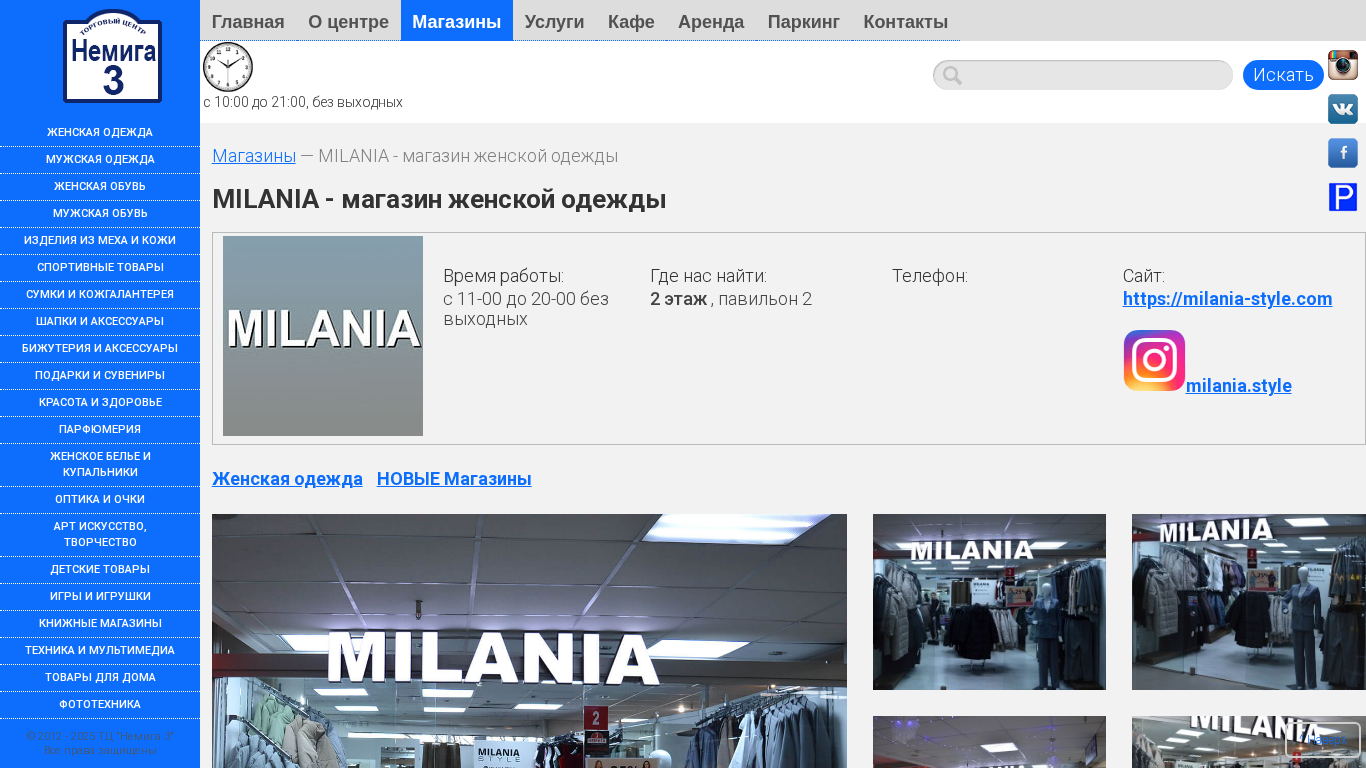Click the hours text "с 11-00 до 20-00 без выходных"
The height and width of the screenshot is (768, 1366).
coord(526,309)
